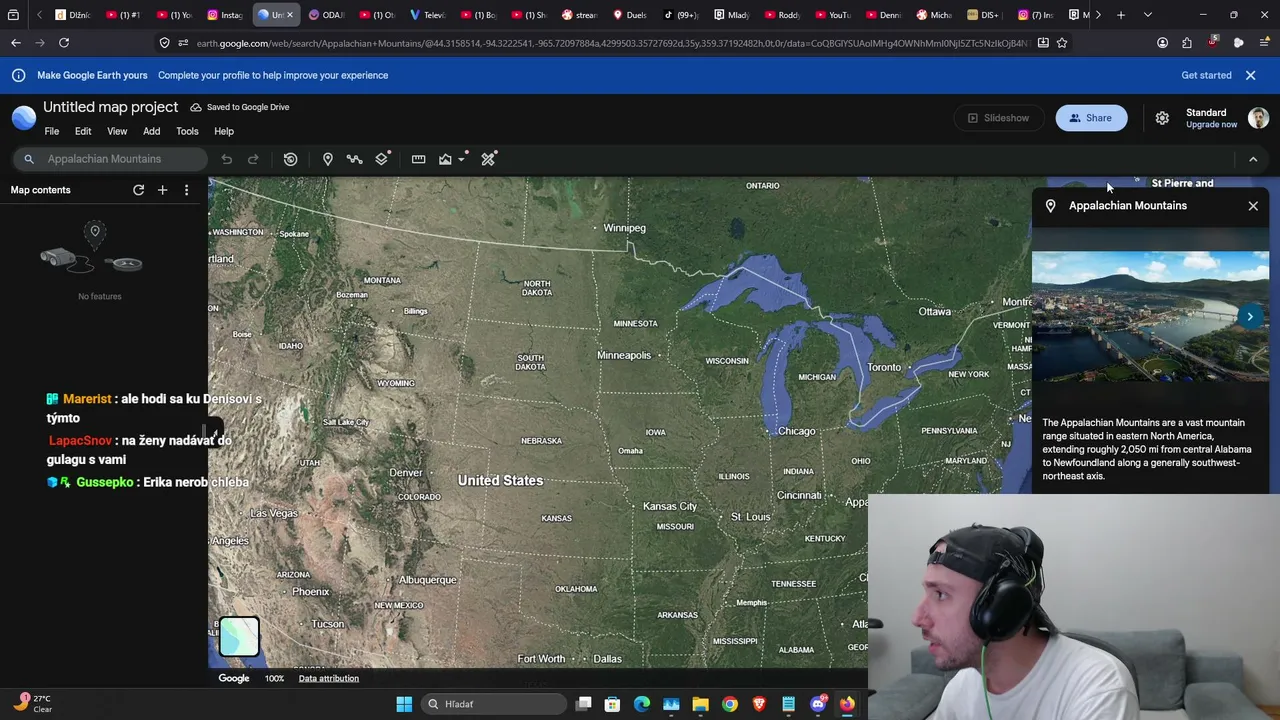Open the settings gear
The image size is (1280, 720).
click(1162, 118)
